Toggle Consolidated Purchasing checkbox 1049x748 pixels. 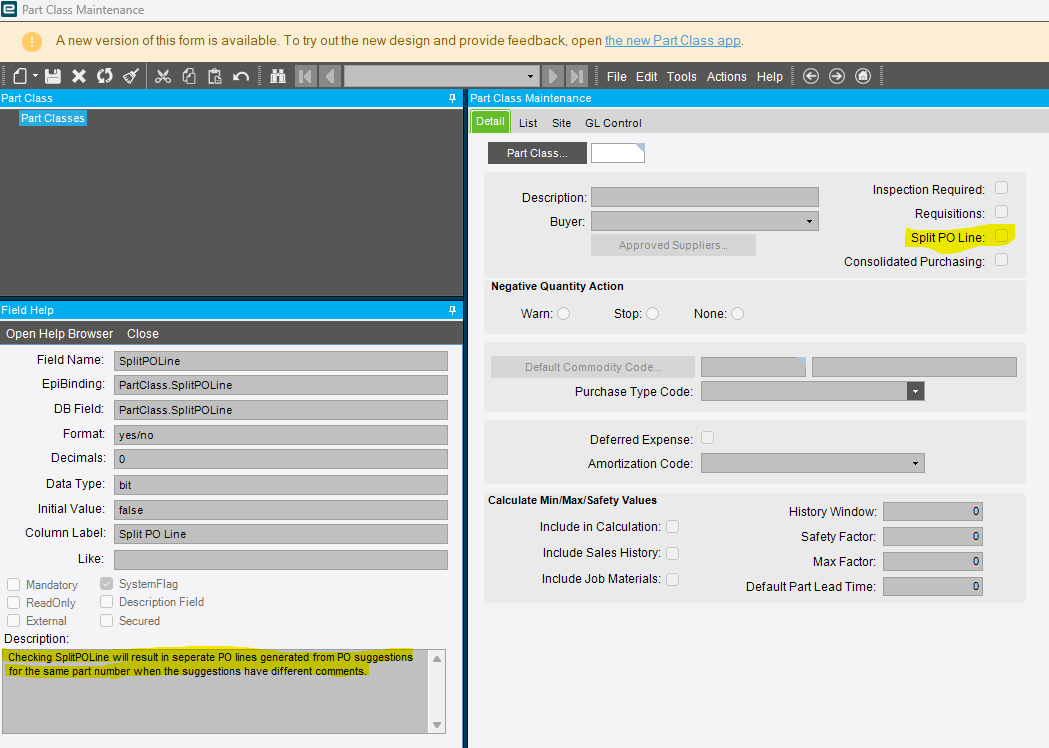(x=1002, y=260)
